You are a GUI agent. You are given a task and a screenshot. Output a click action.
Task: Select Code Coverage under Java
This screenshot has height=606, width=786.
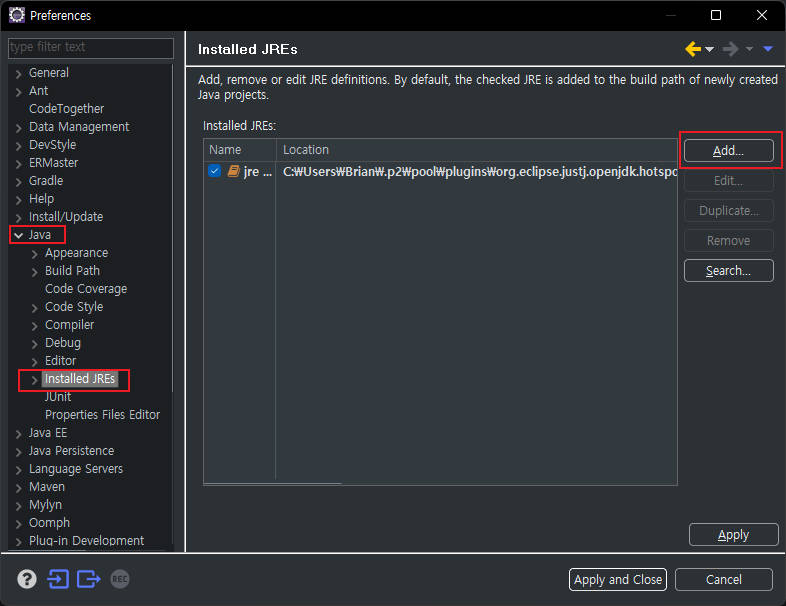click(x=86, y=289)
